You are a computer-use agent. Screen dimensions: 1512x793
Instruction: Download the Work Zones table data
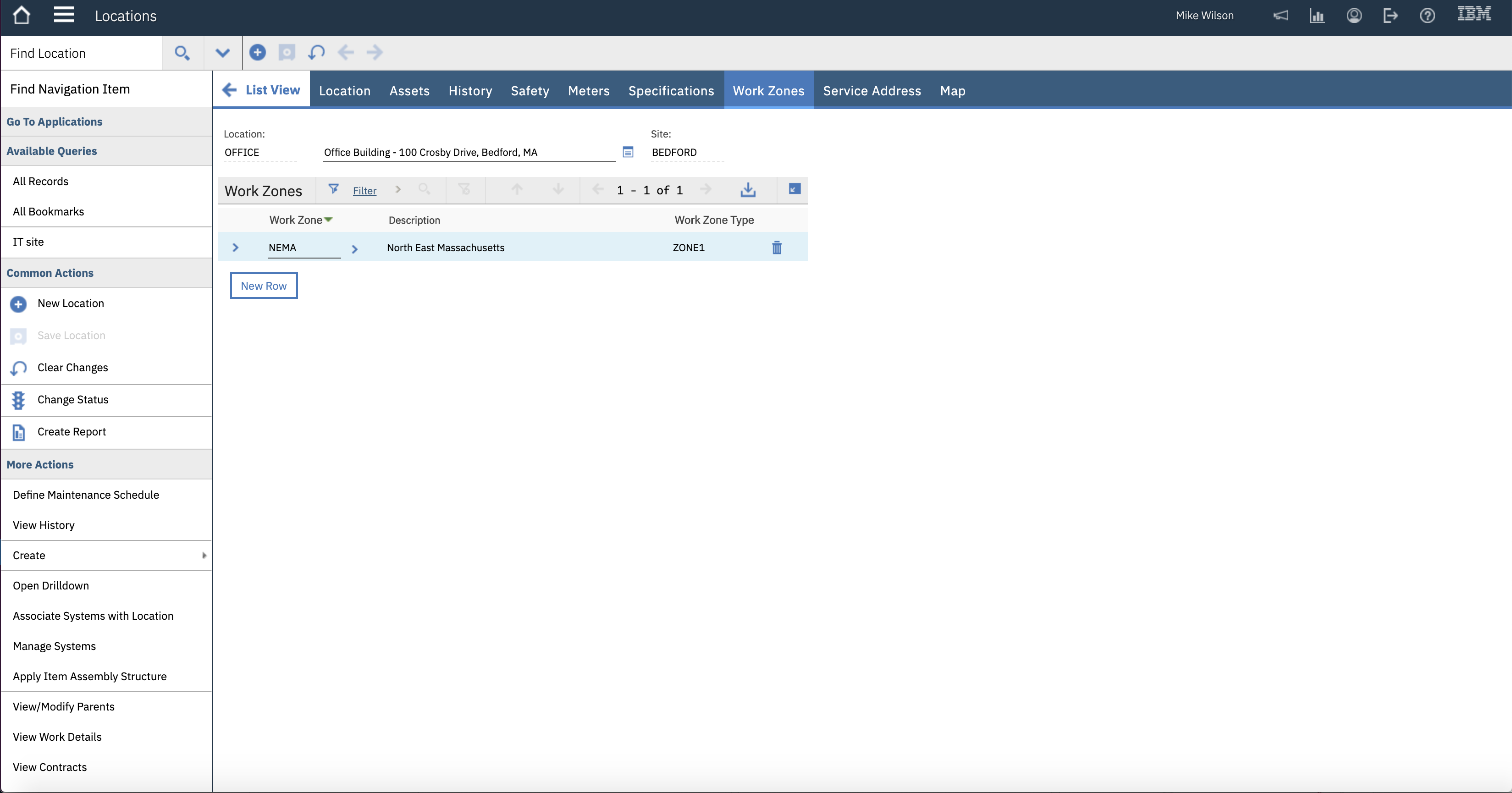tap(748, 190)
